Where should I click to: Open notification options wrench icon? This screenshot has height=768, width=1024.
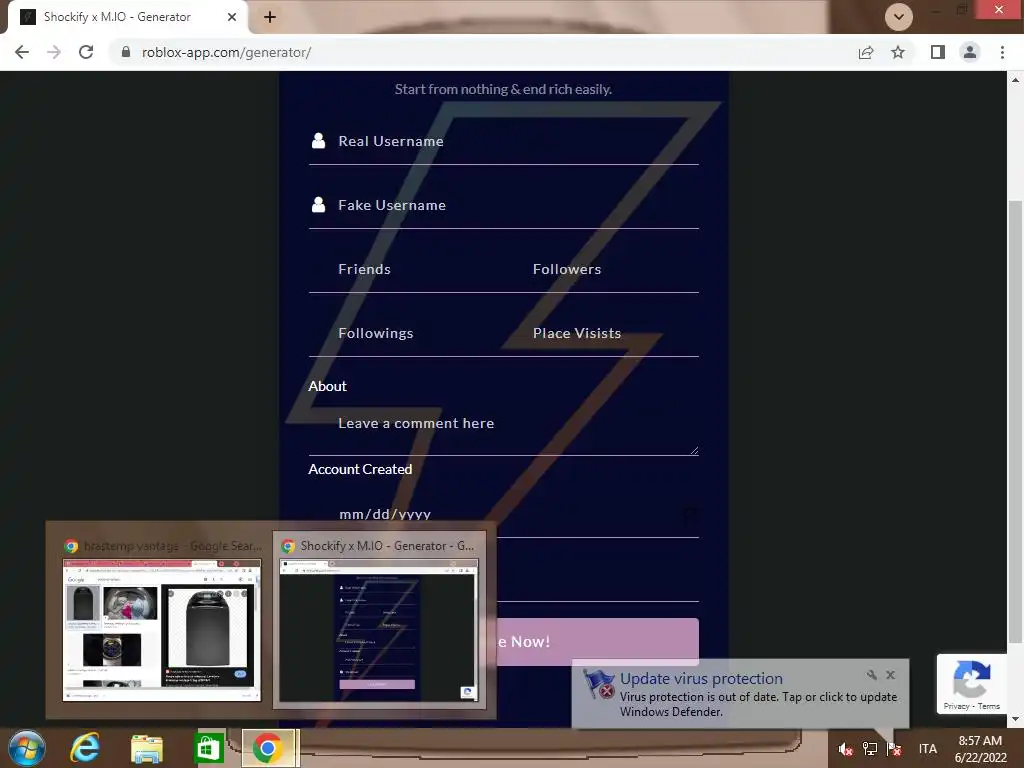[x=872, y=675]
